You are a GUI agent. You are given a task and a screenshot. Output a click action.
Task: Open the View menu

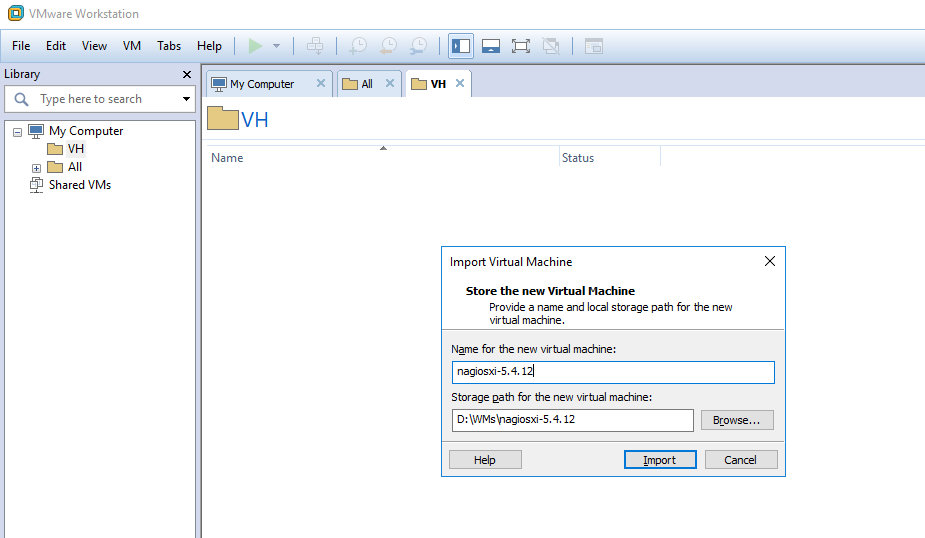tap(94, 46)
